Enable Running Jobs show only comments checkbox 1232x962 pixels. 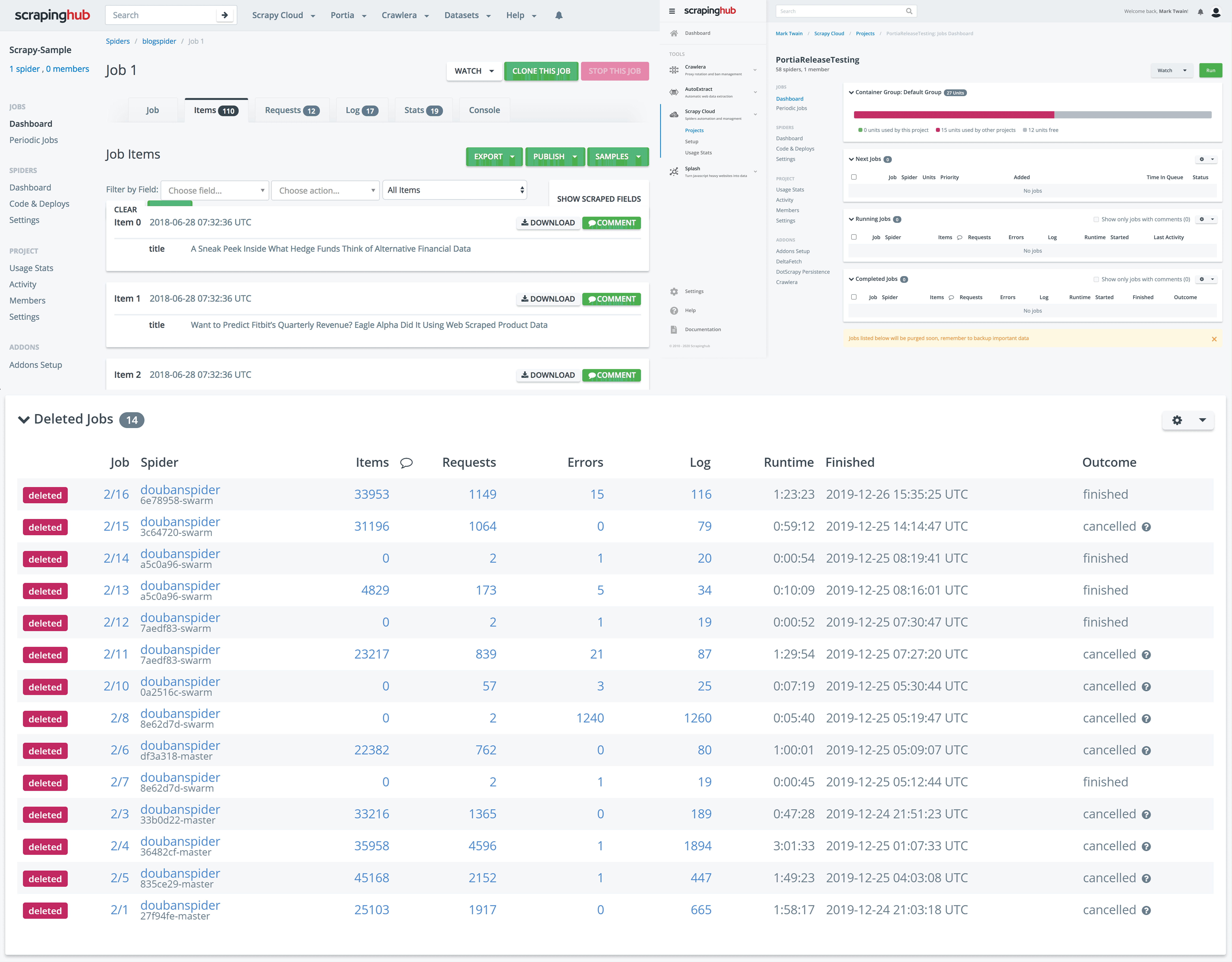click(x=1096, y=219)
